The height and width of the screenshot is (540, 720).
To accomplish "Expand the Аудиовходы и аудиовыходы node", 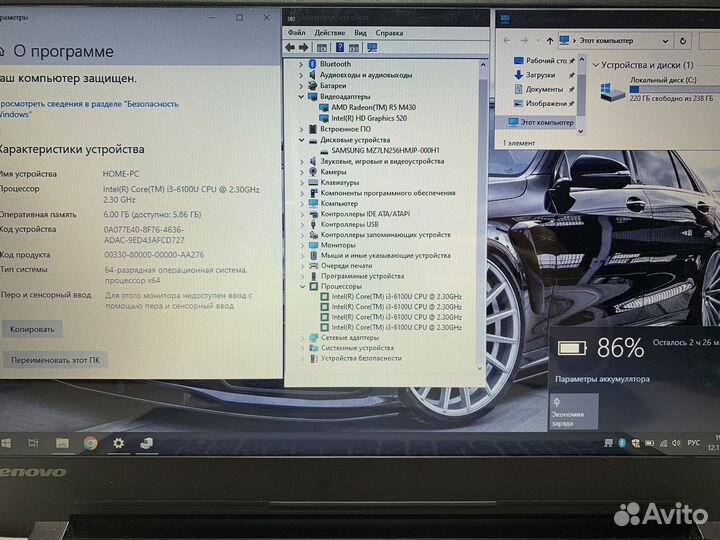I will [301, 75].
